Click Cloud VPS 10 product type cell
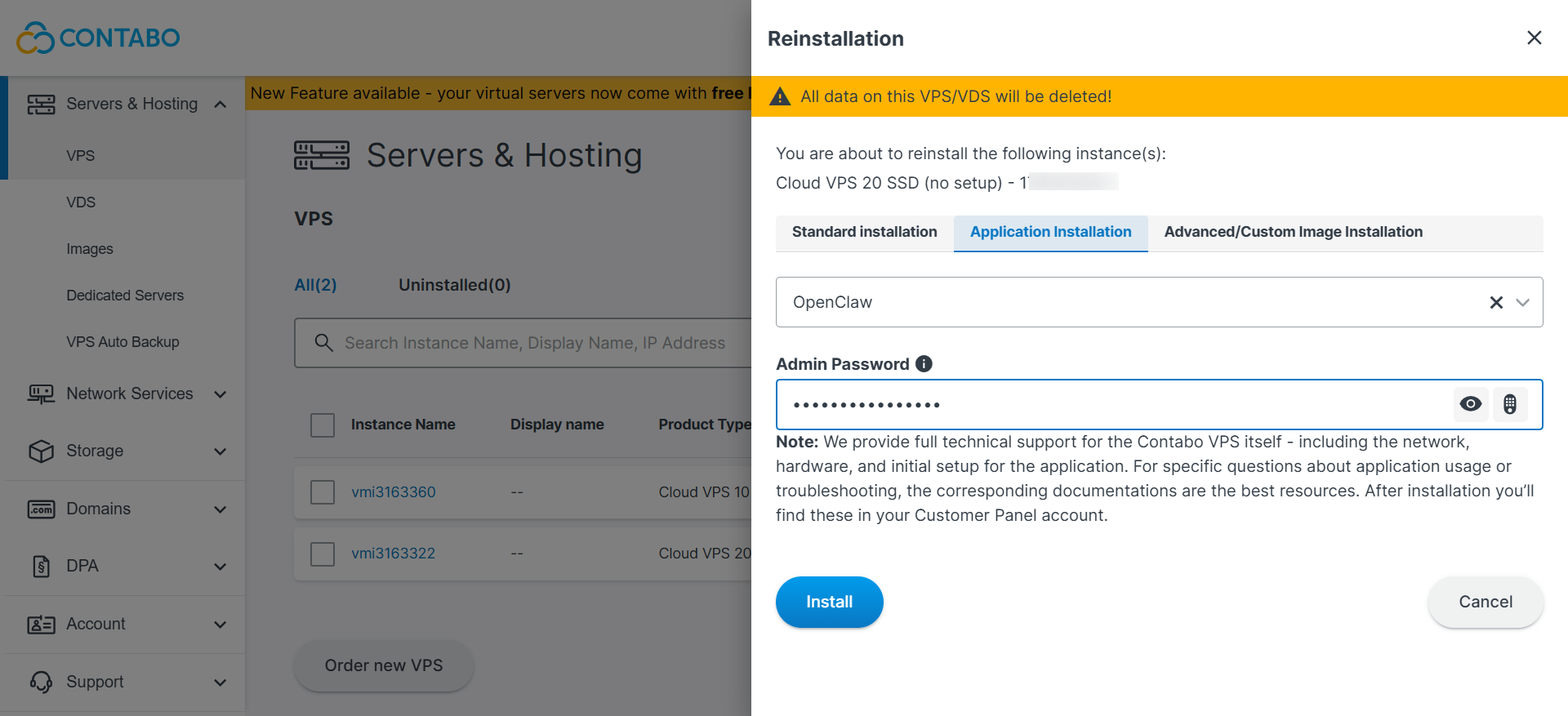The width and height of the screenshot is (1568, 716). (x=704, y=492)
